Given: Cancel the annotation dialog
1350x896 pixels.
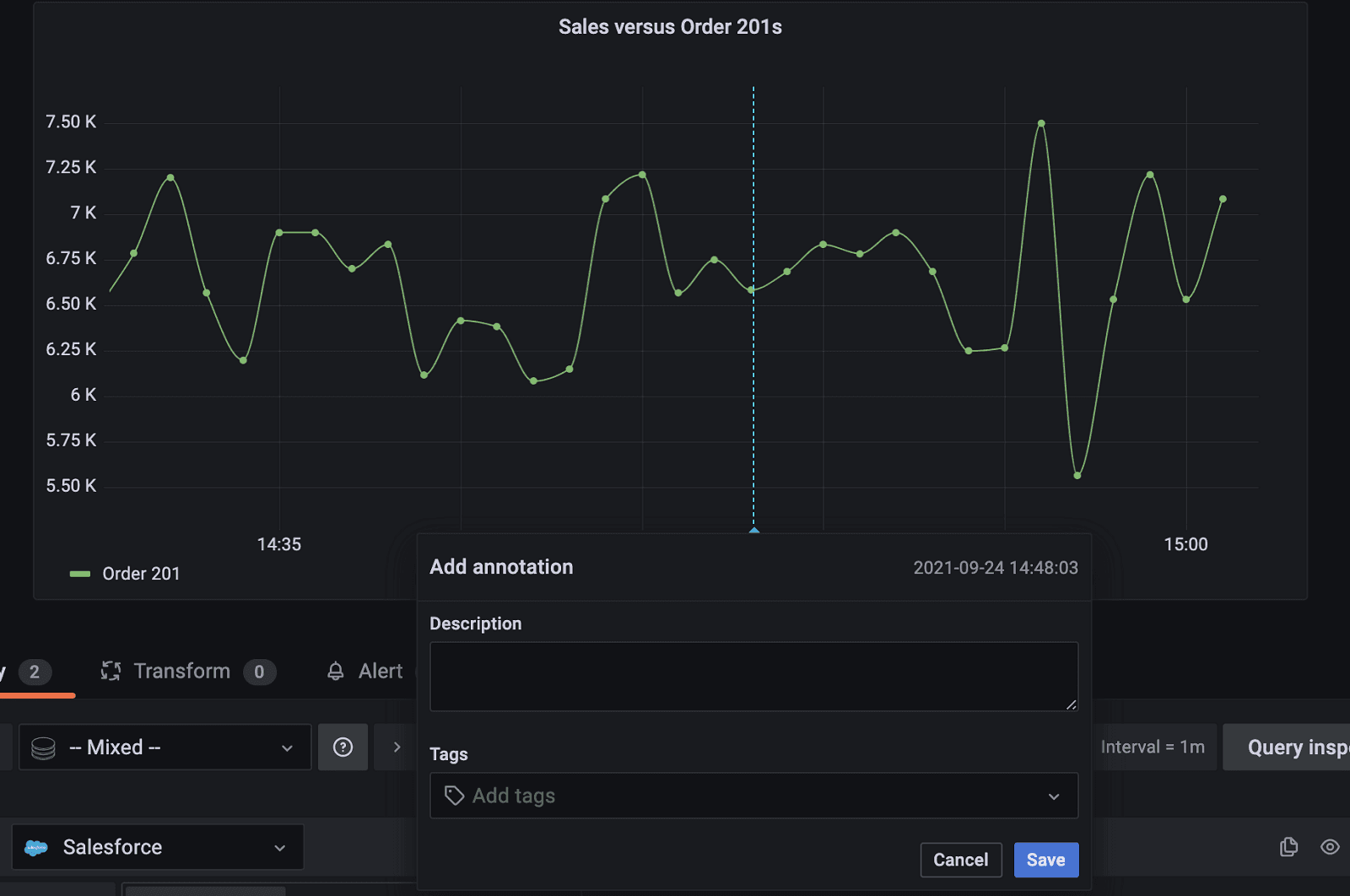Looking at the screenshot, I should click(960, 860).
